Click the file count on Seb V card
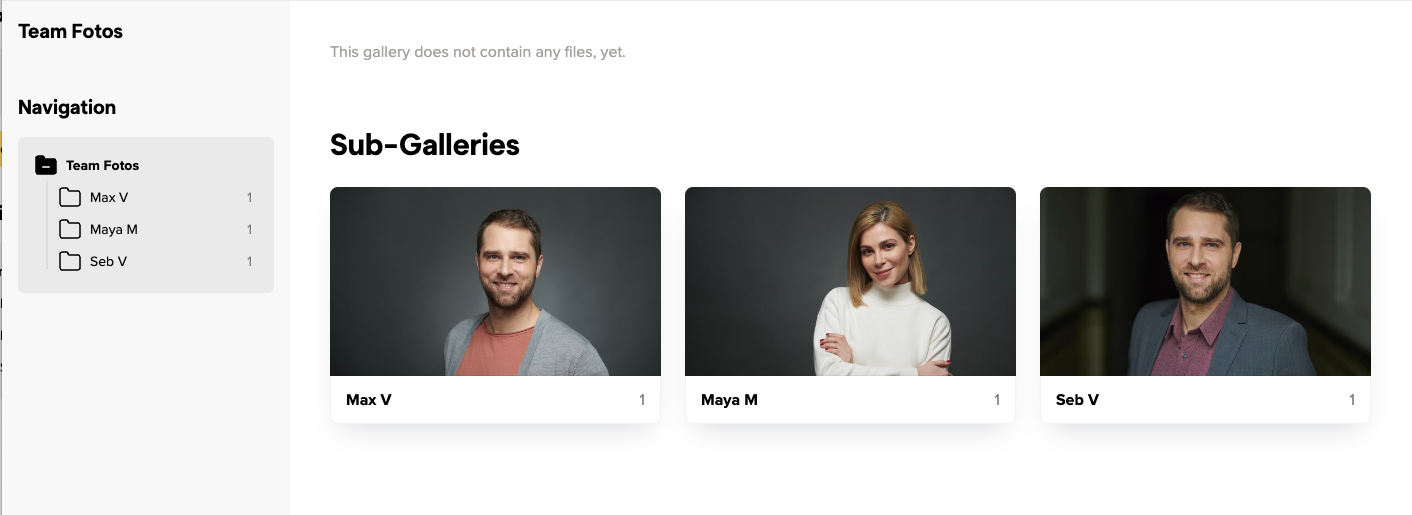The width and height of the screenshot is (1412, 515). coord(1352,400)
